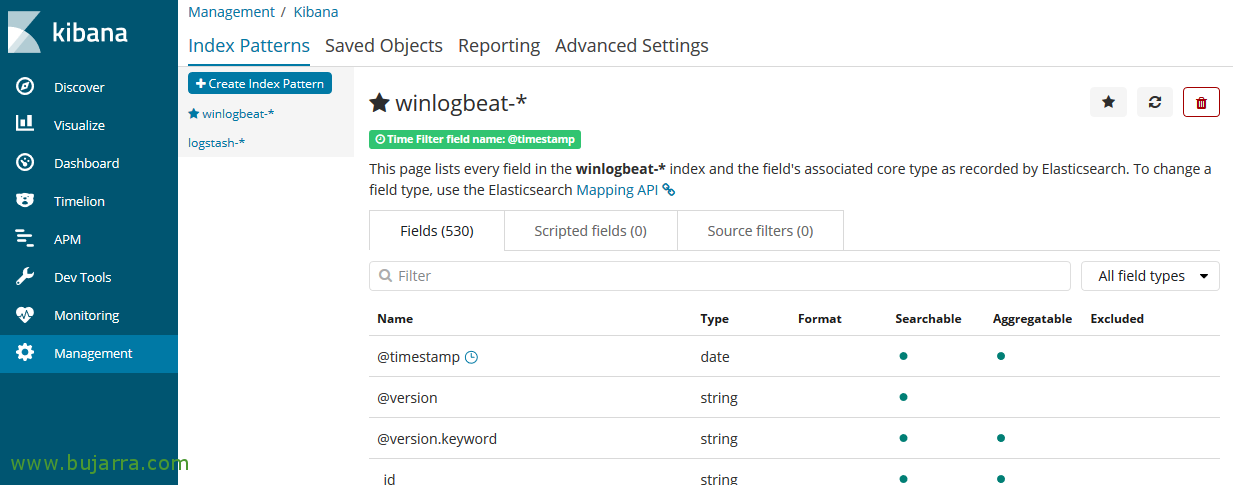Open Visualize via its bar chart icon
The height and width of the screenshot is (485, 1233).
(x=25, y=125)
